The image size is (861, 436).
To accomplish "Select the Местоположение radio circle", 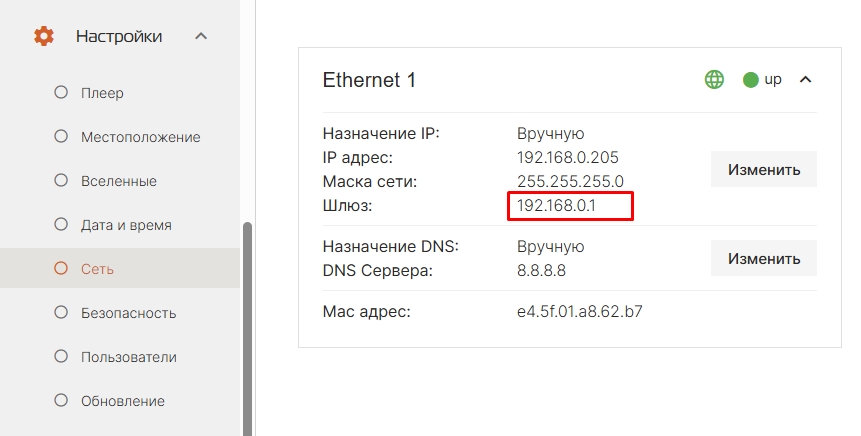I will click(60, 137).
